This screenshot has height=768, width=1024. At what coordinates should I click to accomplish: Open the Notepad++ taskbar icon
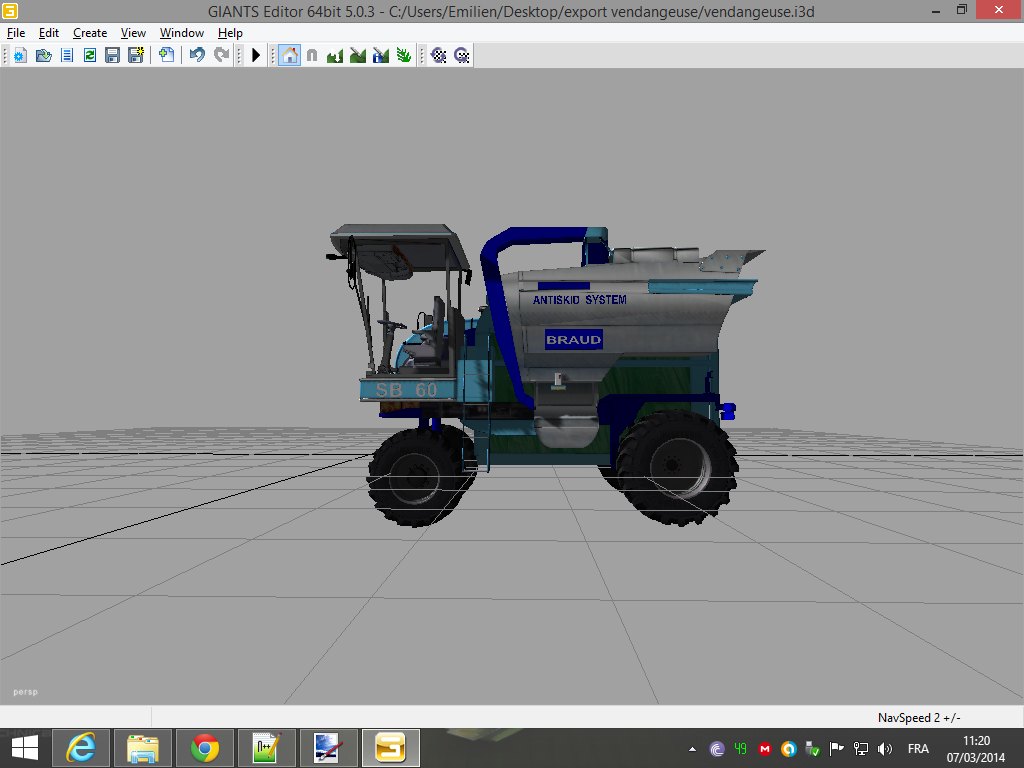coord(266,748)
